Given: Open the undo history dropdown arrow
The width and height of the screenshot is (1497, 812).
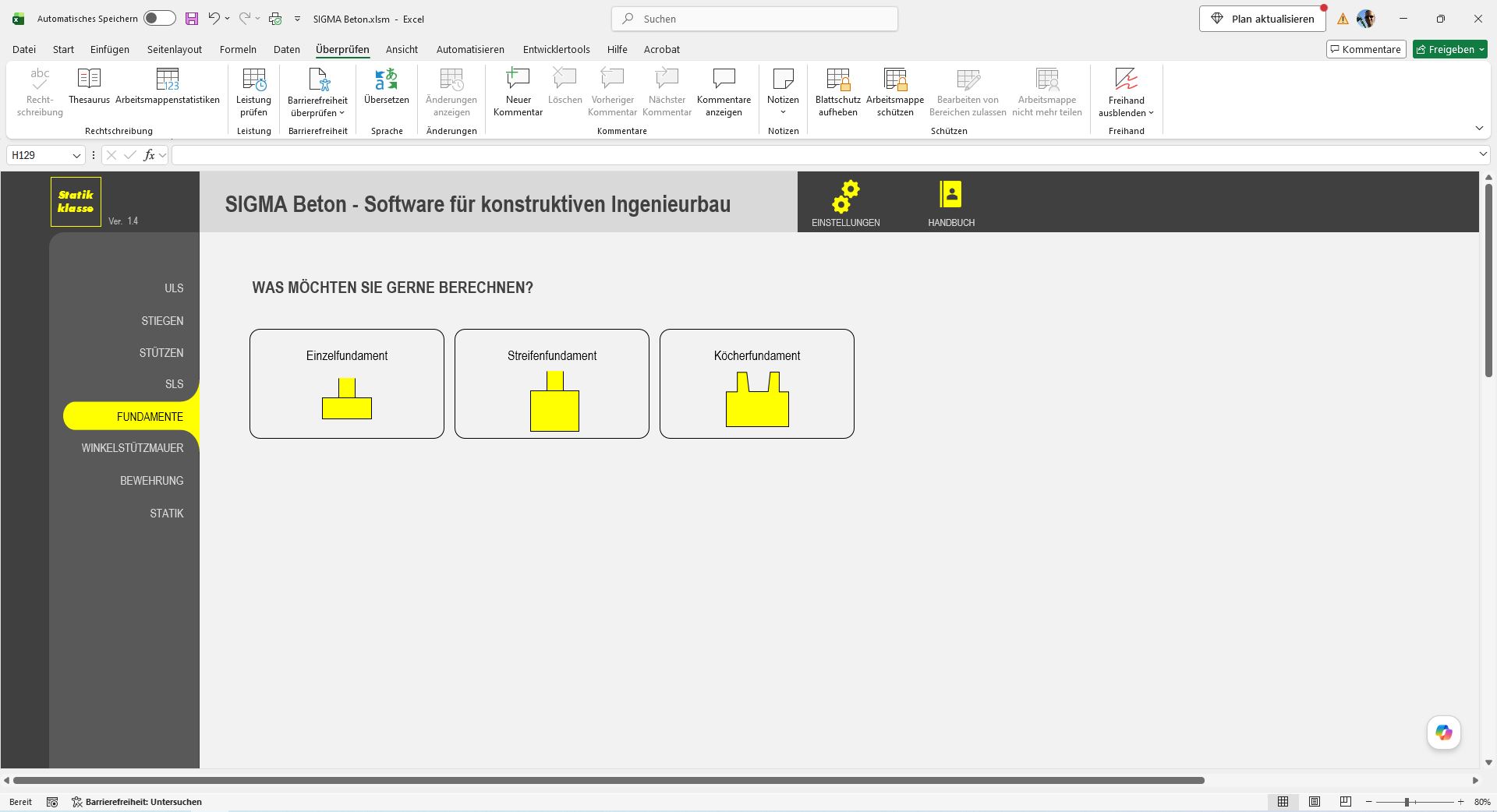Looking at the screenshot, I should (227, 19).
